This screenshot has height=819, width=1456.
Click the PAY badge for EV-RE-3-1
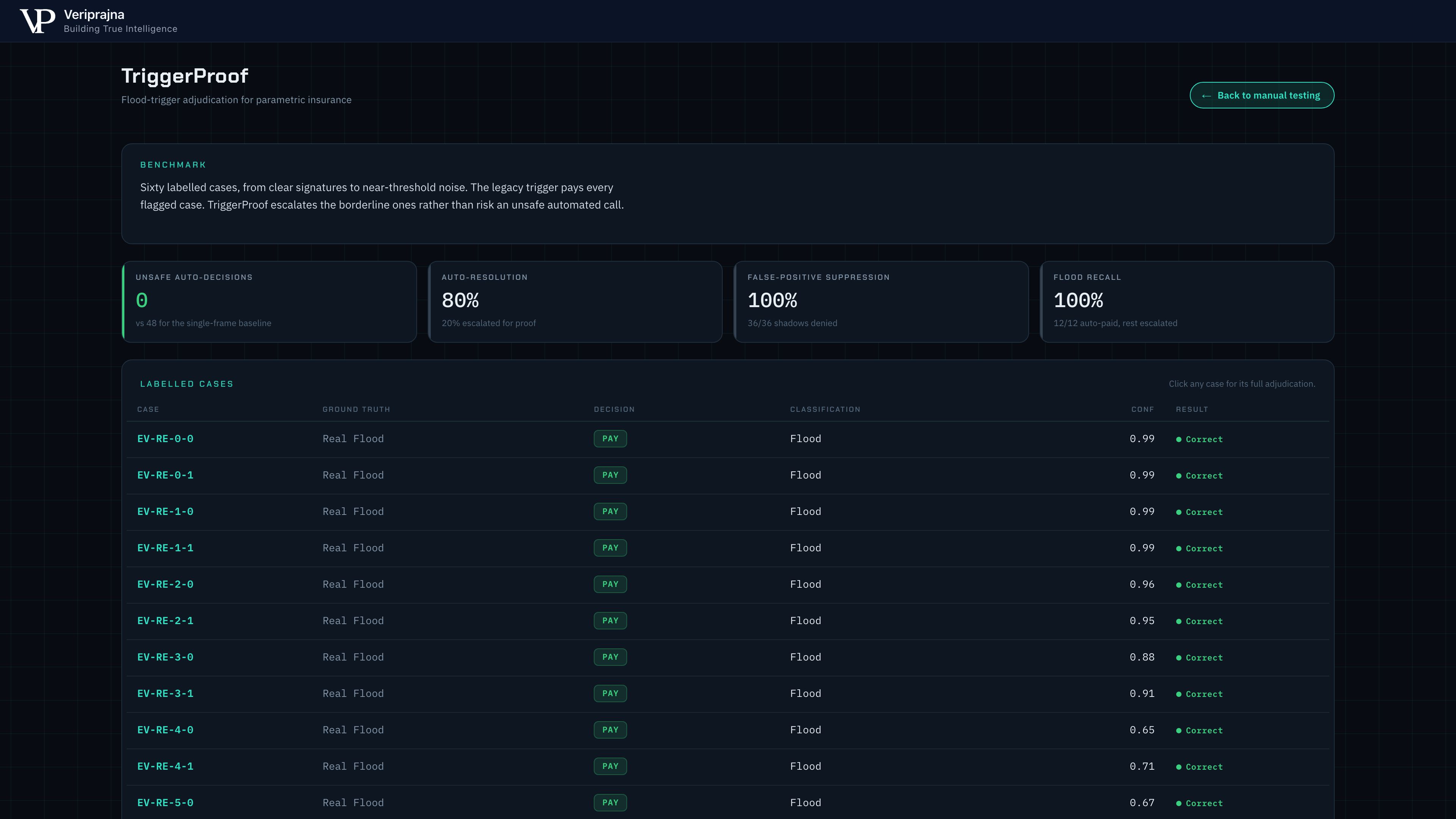click(x=610, y=693)
